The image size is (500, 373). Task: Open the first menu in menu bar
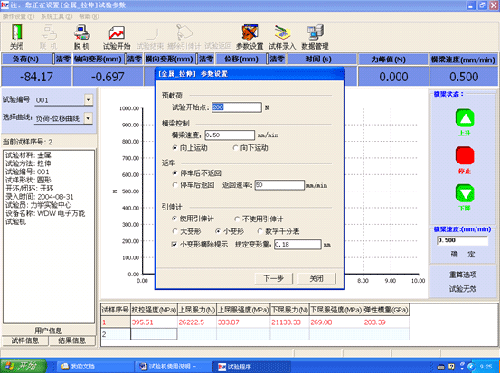tap(18, 16)
